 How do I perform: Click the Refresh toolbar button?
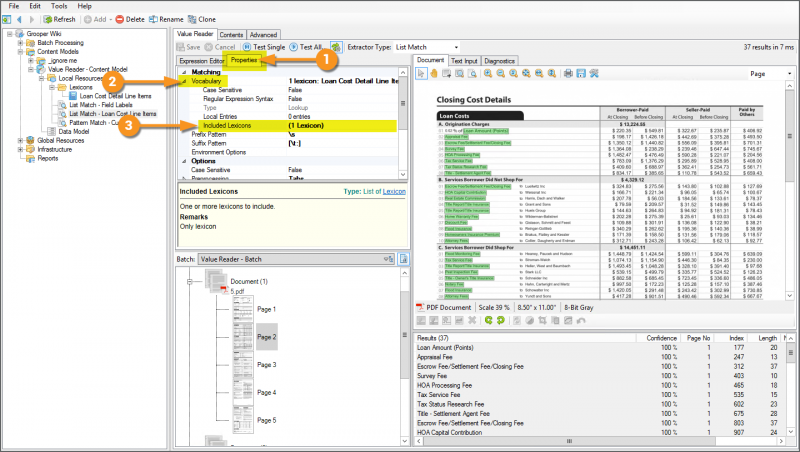pyautogui.click(x=59, y=19)
